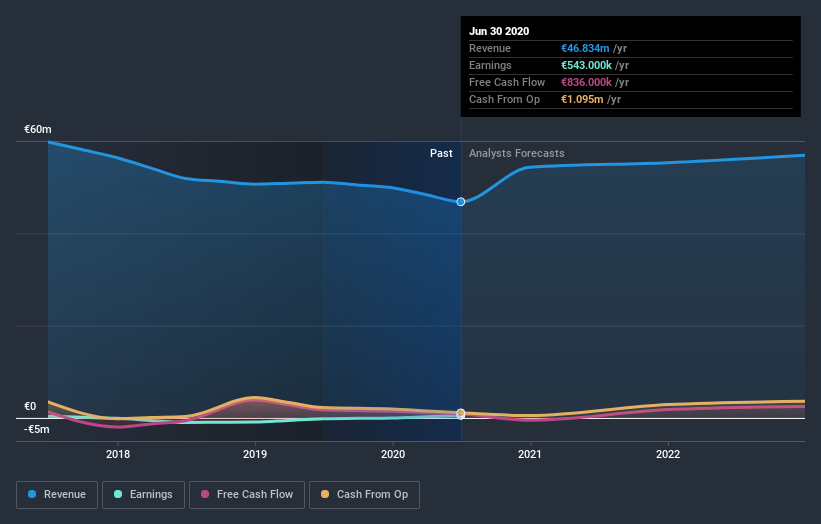Toggle the Revenue legend button
Viewport: 821px width, 524px height.
57,495
